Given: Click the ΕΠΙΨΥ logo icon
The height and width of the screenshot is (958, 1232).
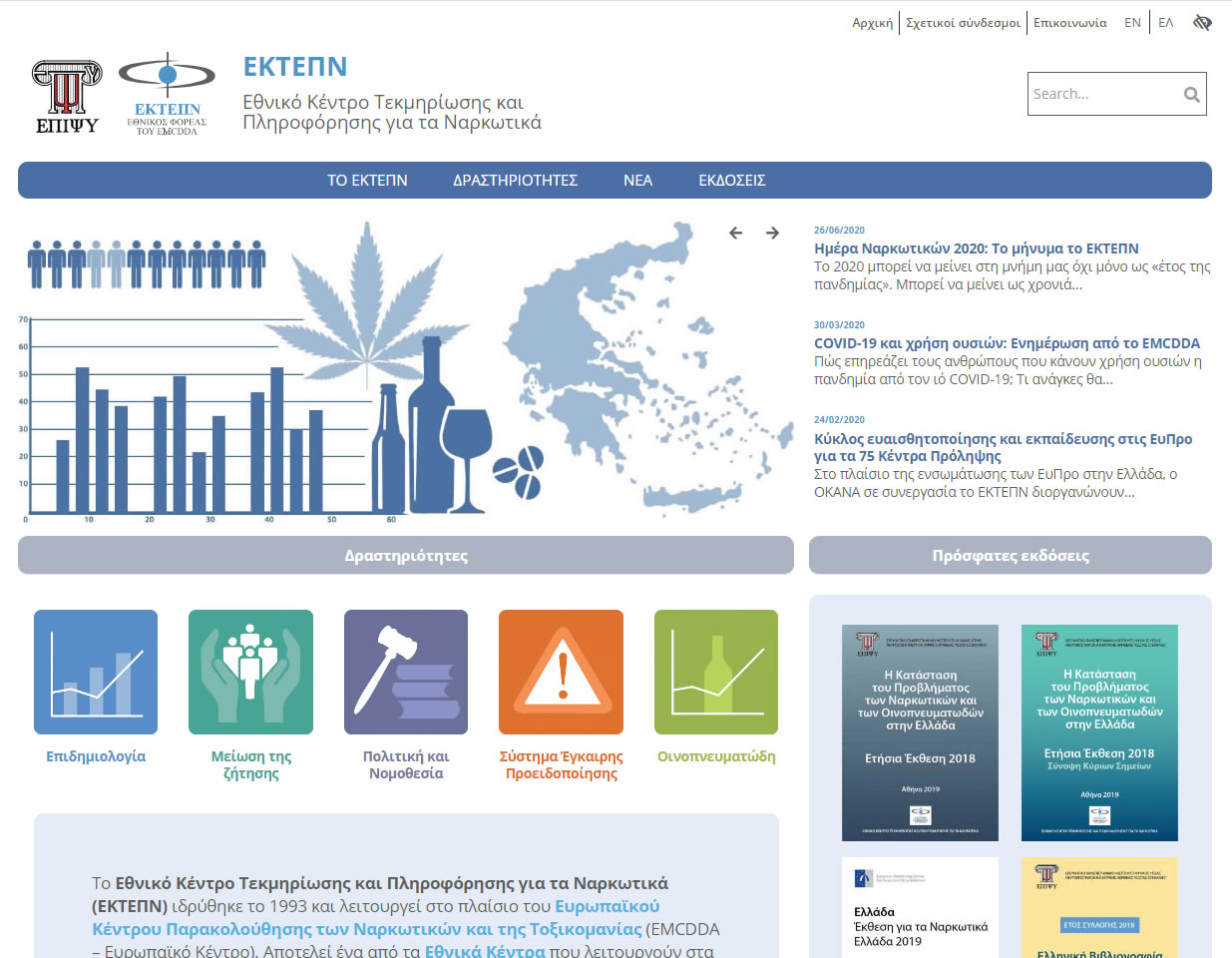Looking at the screenshot, I should 67,97.
